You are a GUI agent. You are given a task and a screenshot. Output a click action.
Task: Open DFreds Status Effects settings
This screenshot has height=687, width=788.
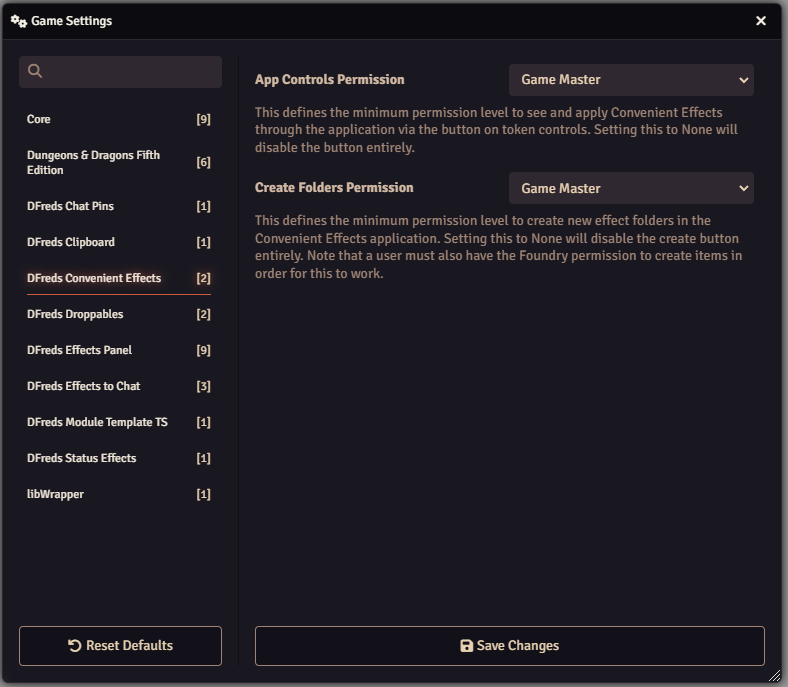pyautogui.click(x=118, y=458)
